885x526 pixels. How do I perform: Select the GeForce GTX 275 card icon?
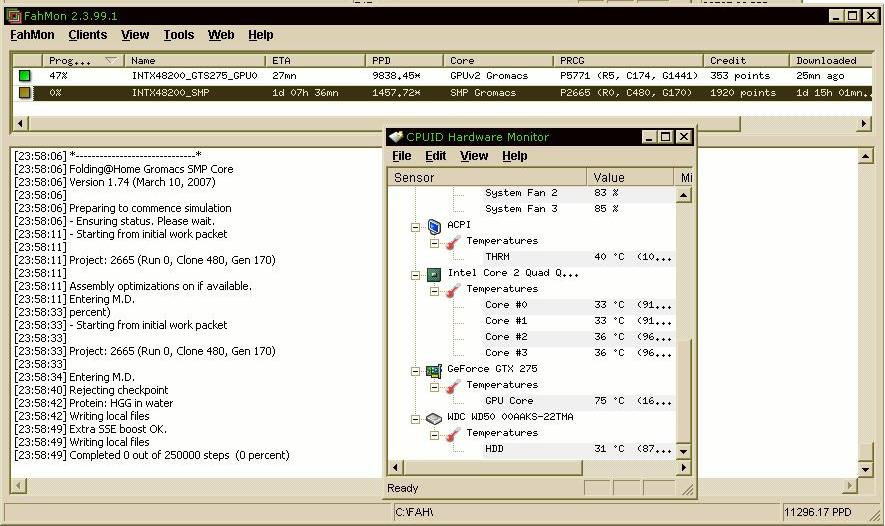coord(433,370)
